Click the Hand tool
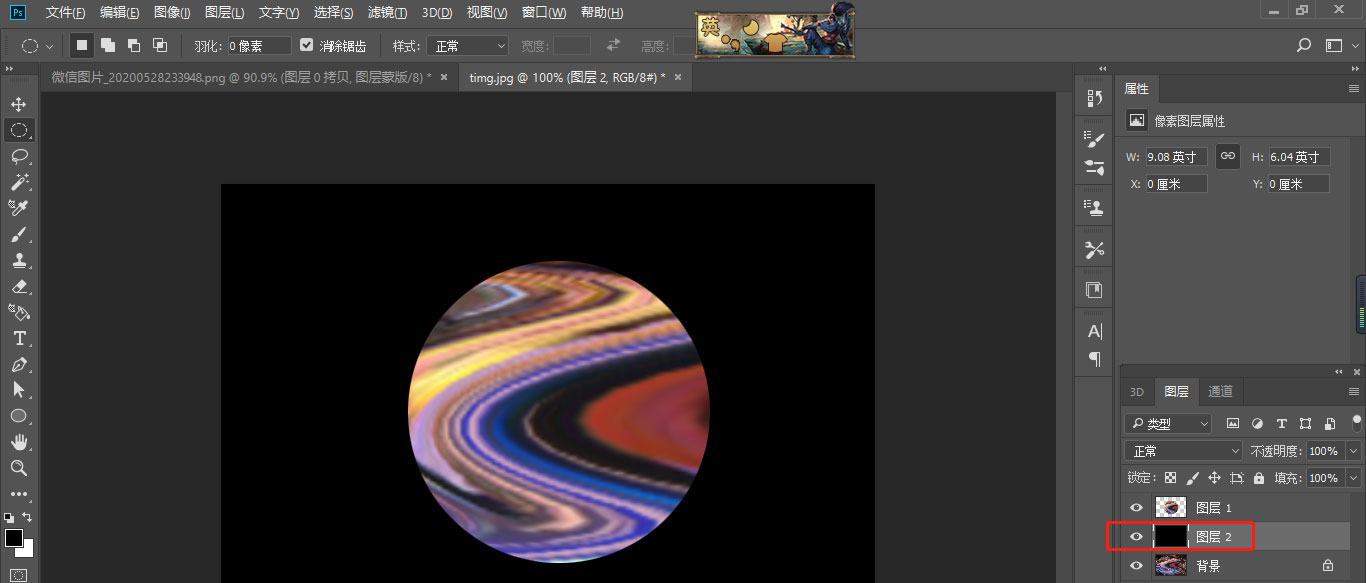Image resolution: width=1366 pixels, height=583 pixels. [19, 442]
